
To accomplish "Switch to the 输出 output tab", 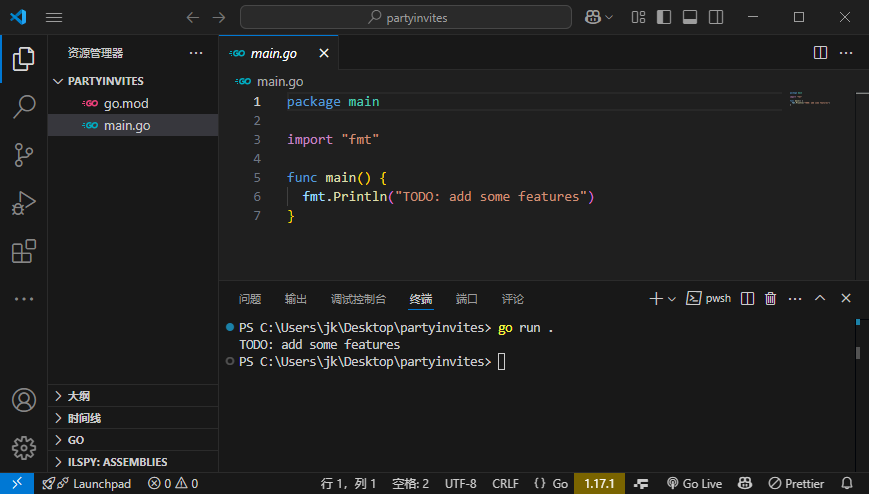I will pos(296,299).
